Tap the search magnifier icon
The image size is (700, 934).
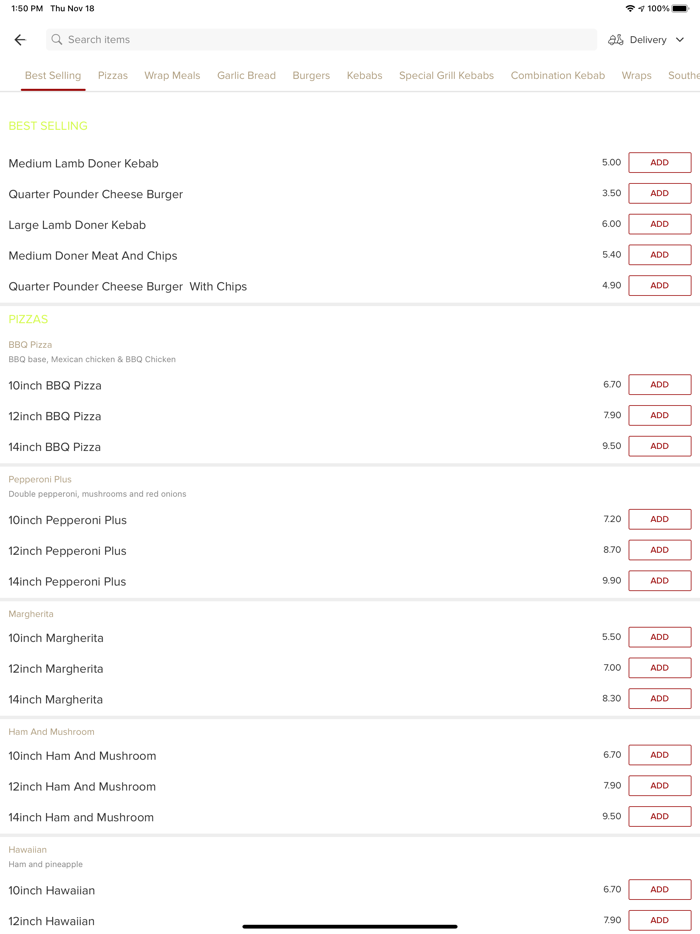click(57, 40)
